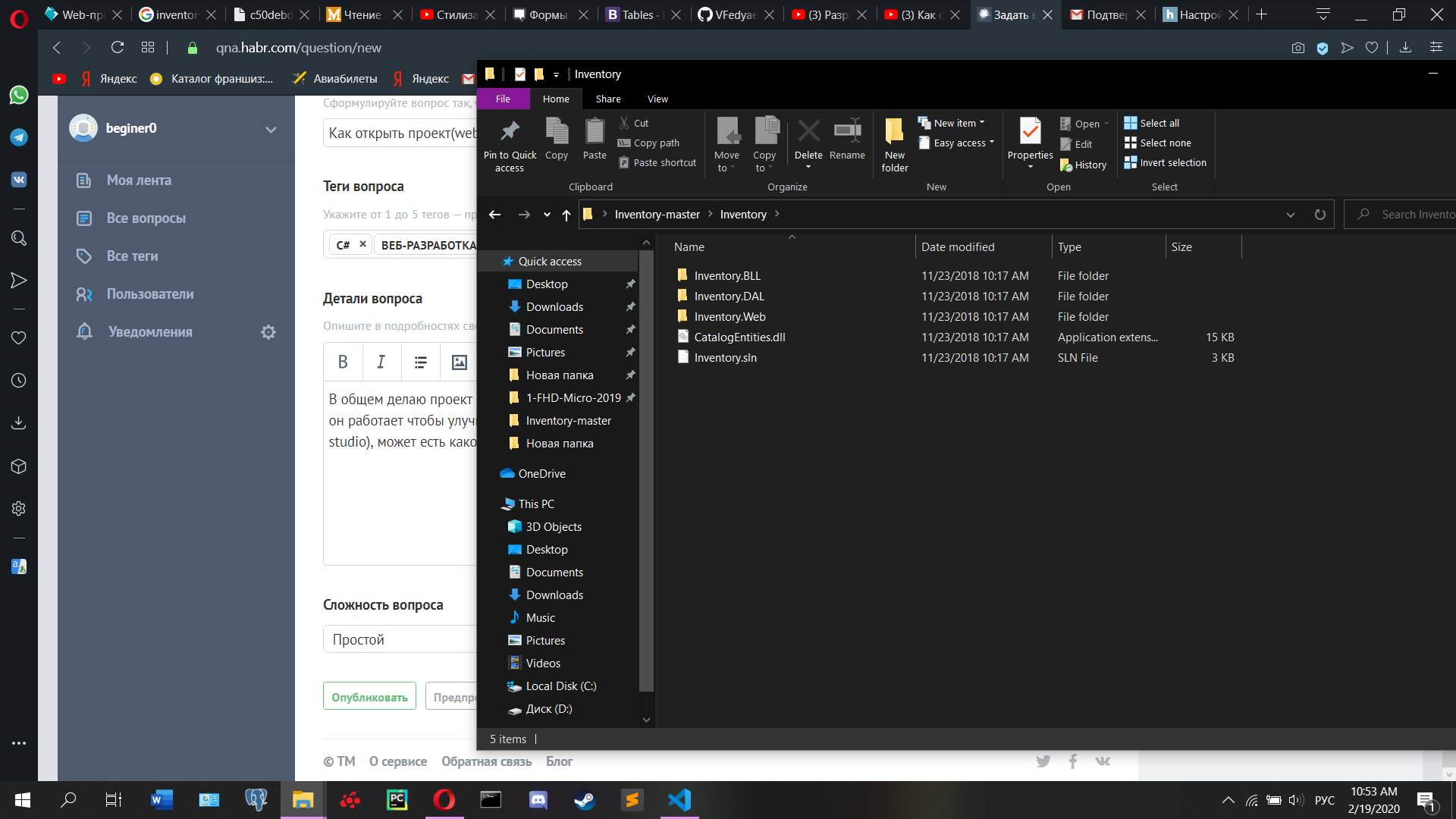Create a New folder from the ribbon
The image size is (1456, 819).
coord(895,145)
